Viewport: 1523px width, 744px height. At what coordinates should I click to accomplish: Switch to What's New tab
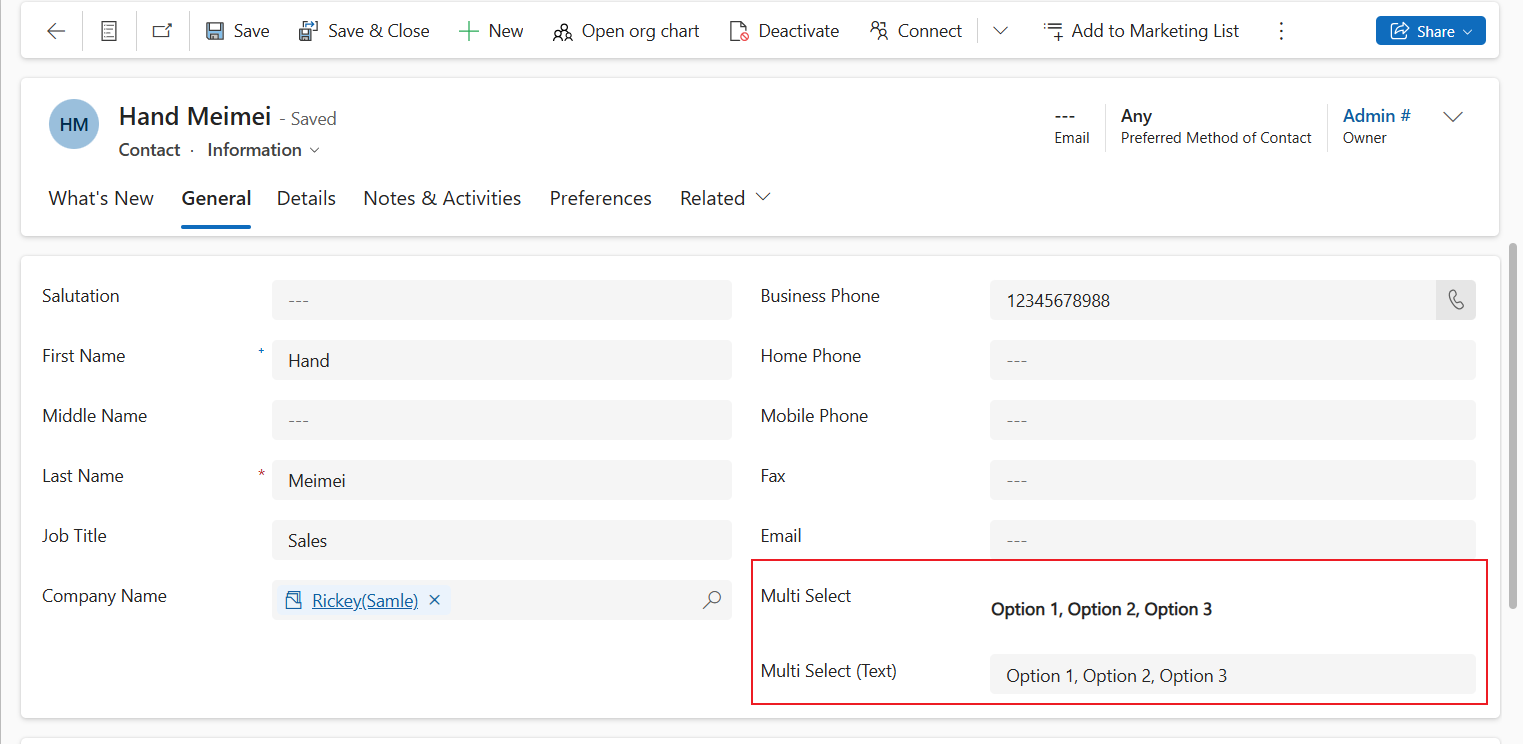[101, 198]
